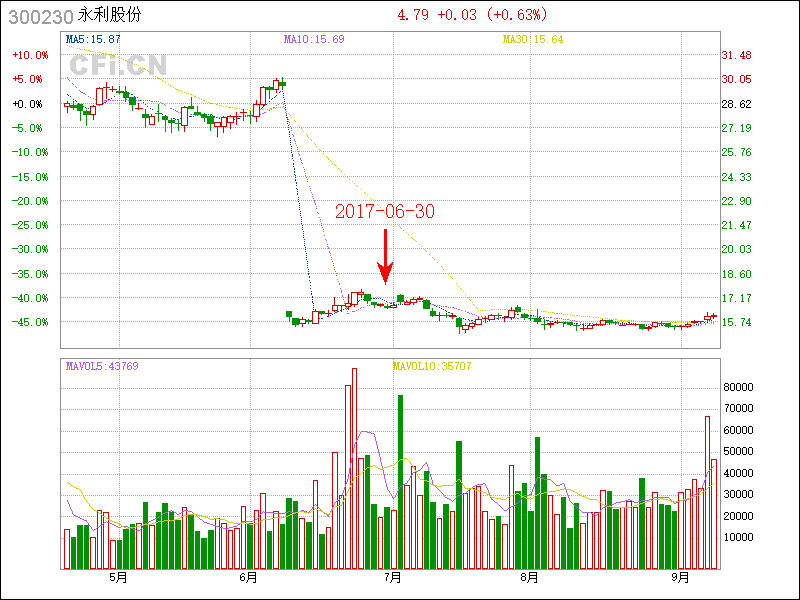
Task: Select the 2017-06-30 date annotation
Action: [385, 212]
